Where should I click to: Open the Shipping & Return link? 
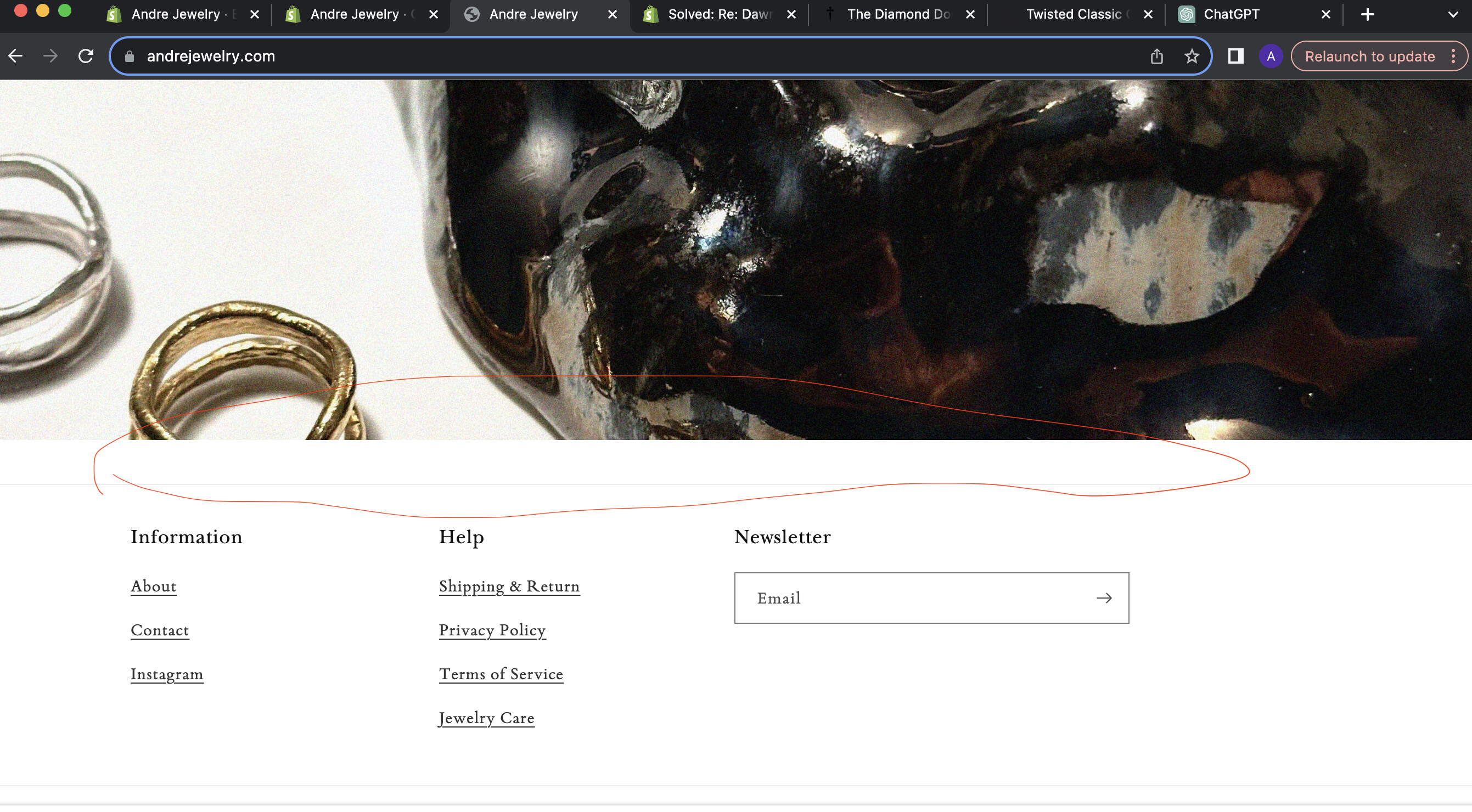[x=509, y=587]
